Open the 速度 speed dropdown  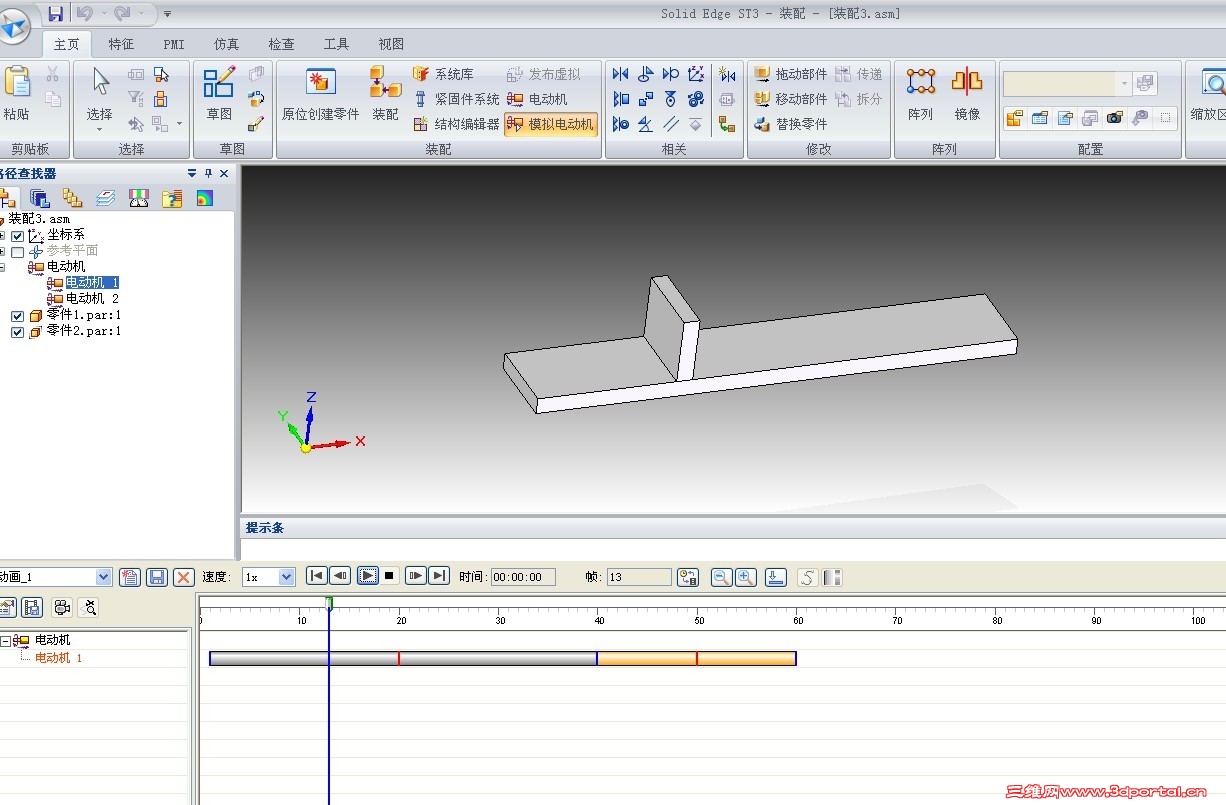tap(287, 577)
